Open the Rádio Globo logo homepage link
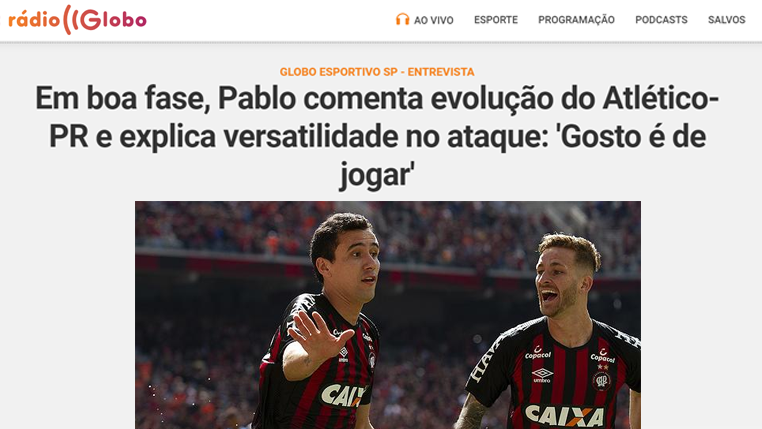The height and width of the screenshot is (429, 762). [x=77, y=20]
